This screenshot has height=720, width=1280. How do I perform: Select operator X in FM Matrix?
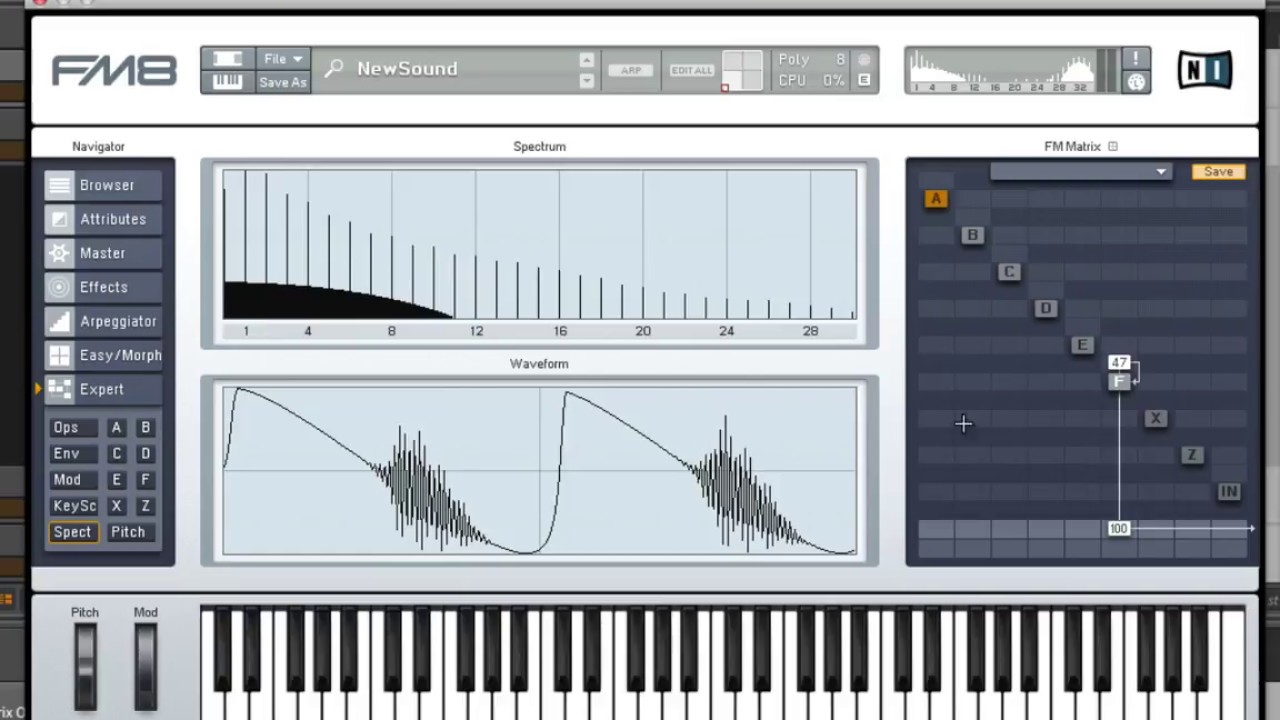[x=1155, y=418]
